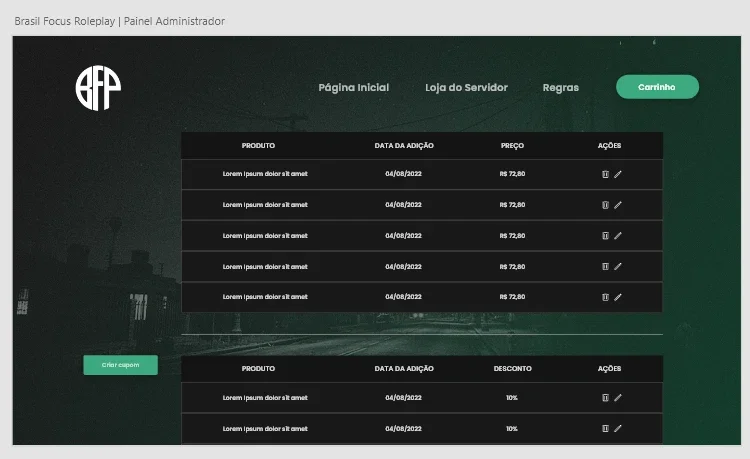Go to Loja do Servidor
The image size is (750, 459).
pos(466,87)
